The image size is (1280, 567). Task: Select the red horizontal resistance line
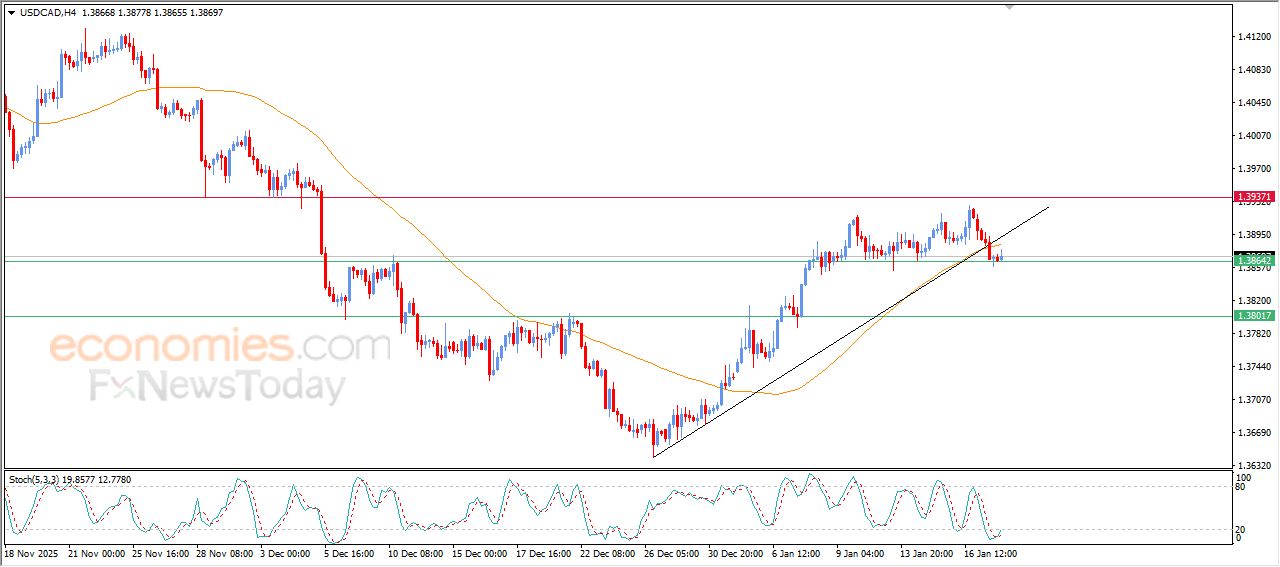[600, 197]
